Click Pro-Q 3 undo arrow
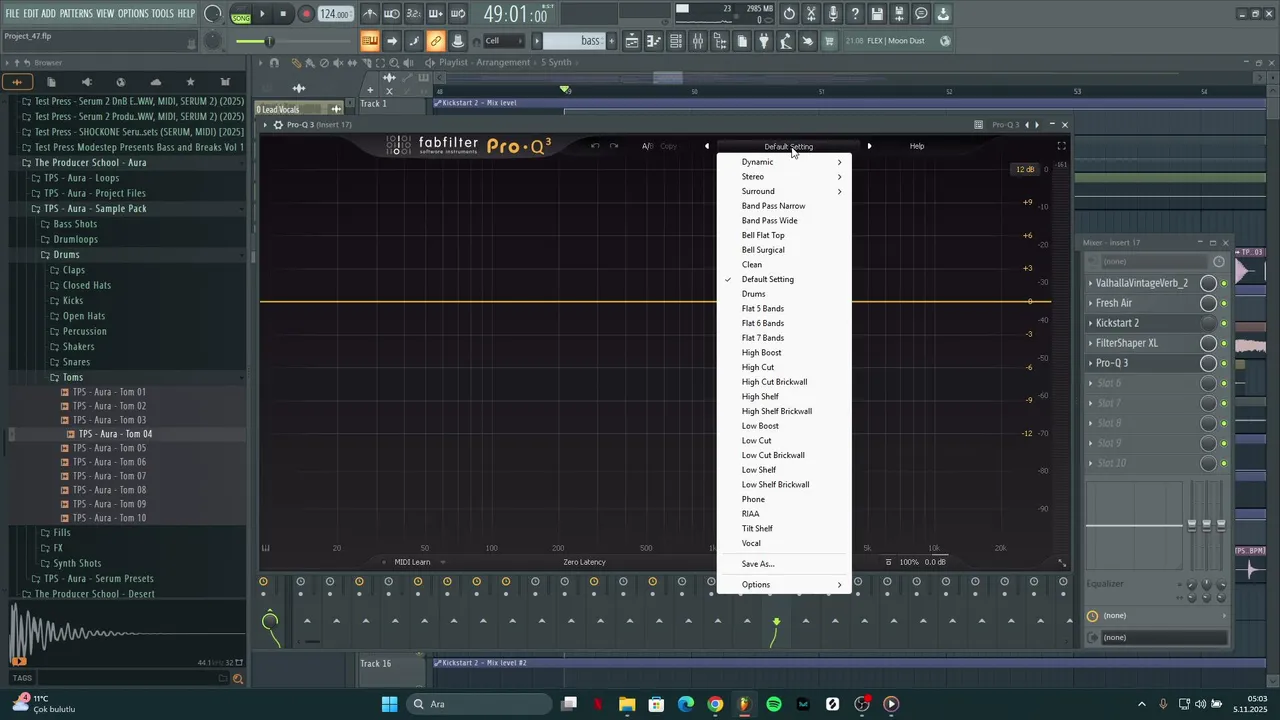 coord(595,146)
